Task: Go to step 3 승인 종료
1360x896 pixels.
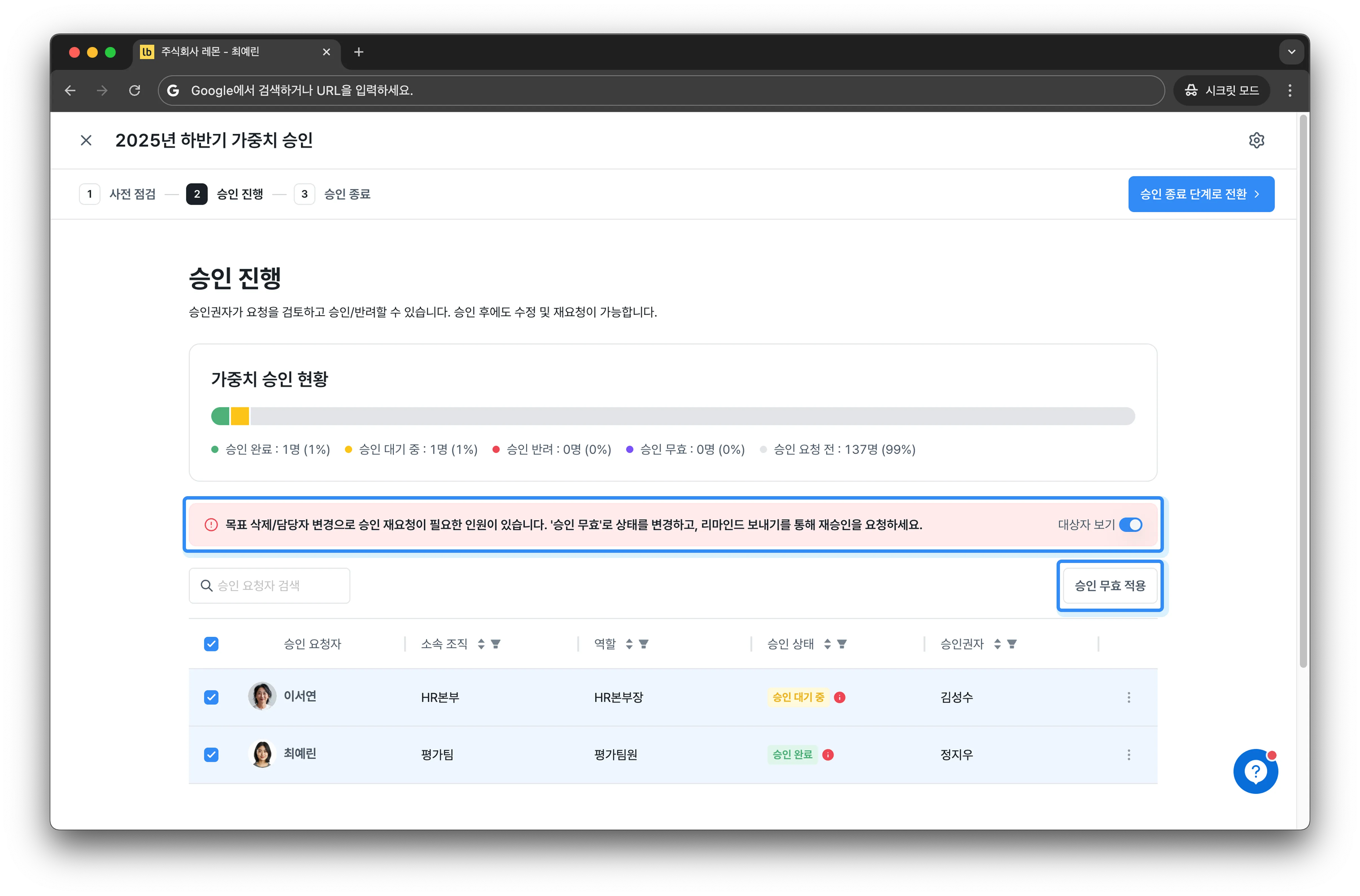Action: (x=332, y=194)
